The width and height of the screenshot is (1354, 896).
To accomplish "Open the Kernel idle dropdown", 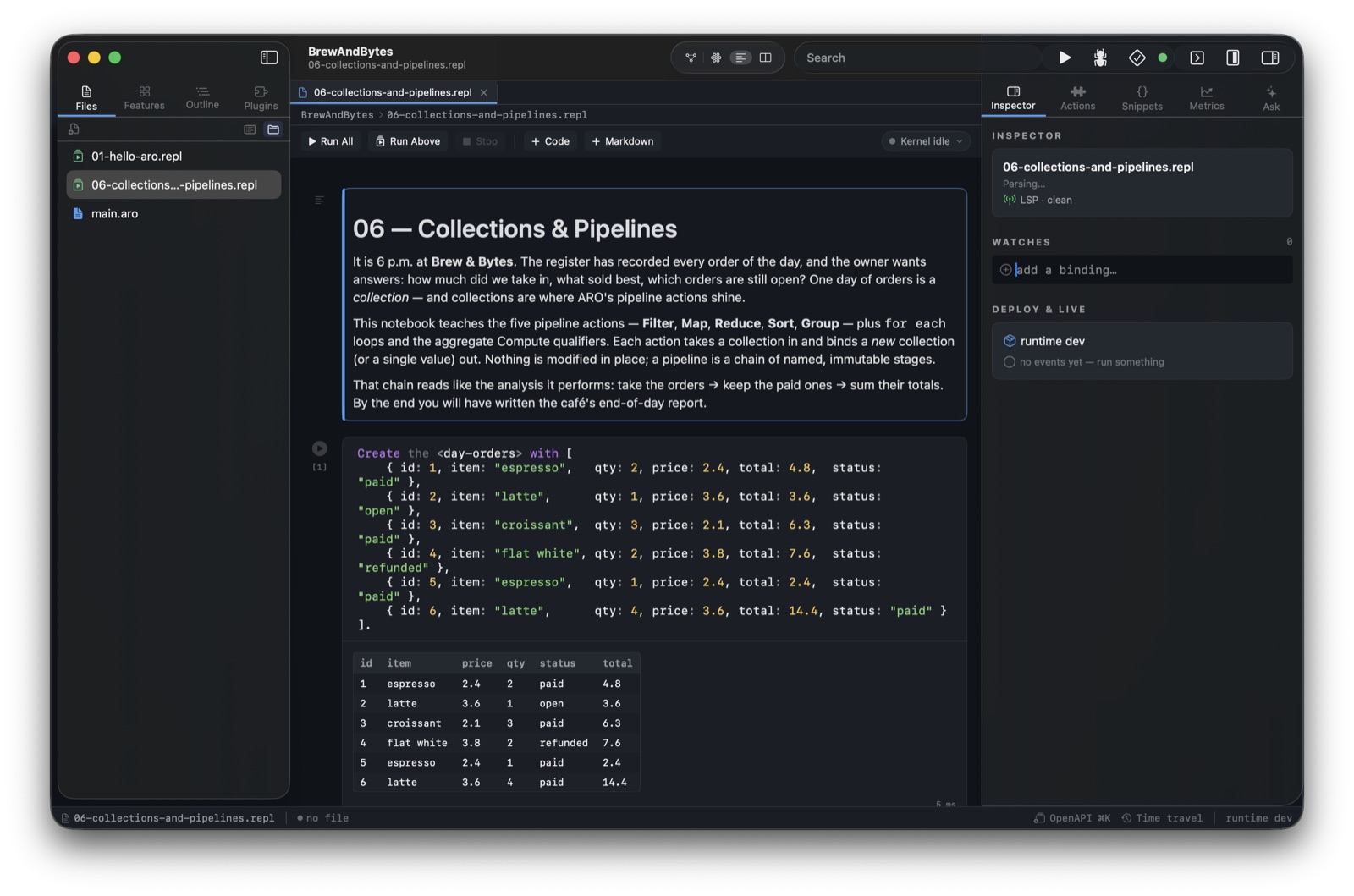I will point(926,141).
